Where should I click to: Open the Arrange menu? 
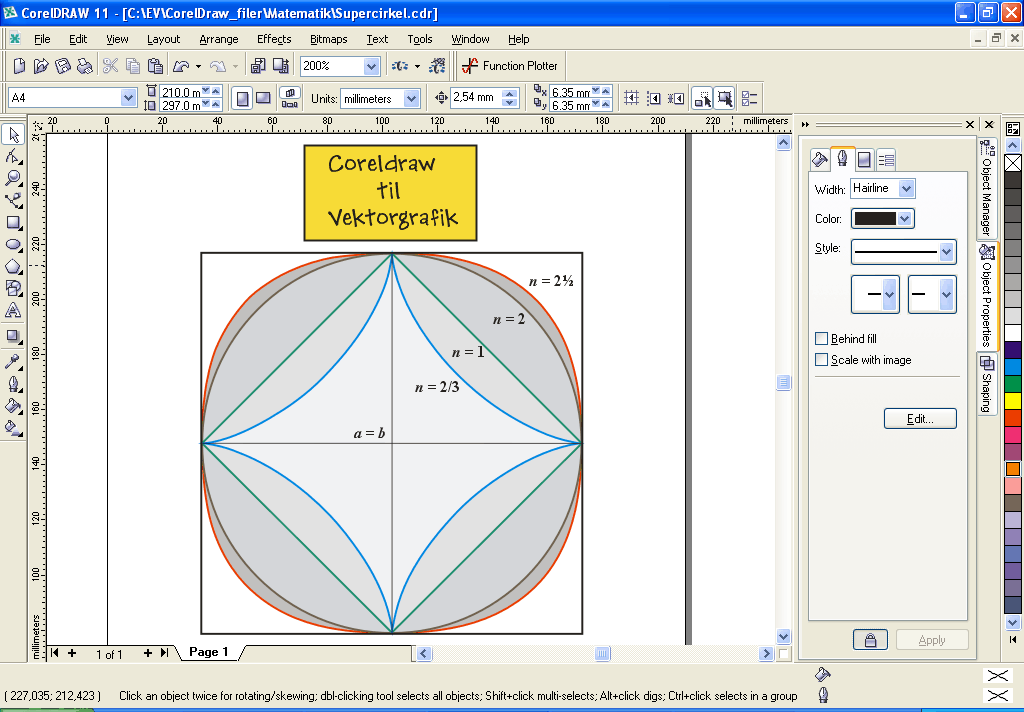(219, 39)
